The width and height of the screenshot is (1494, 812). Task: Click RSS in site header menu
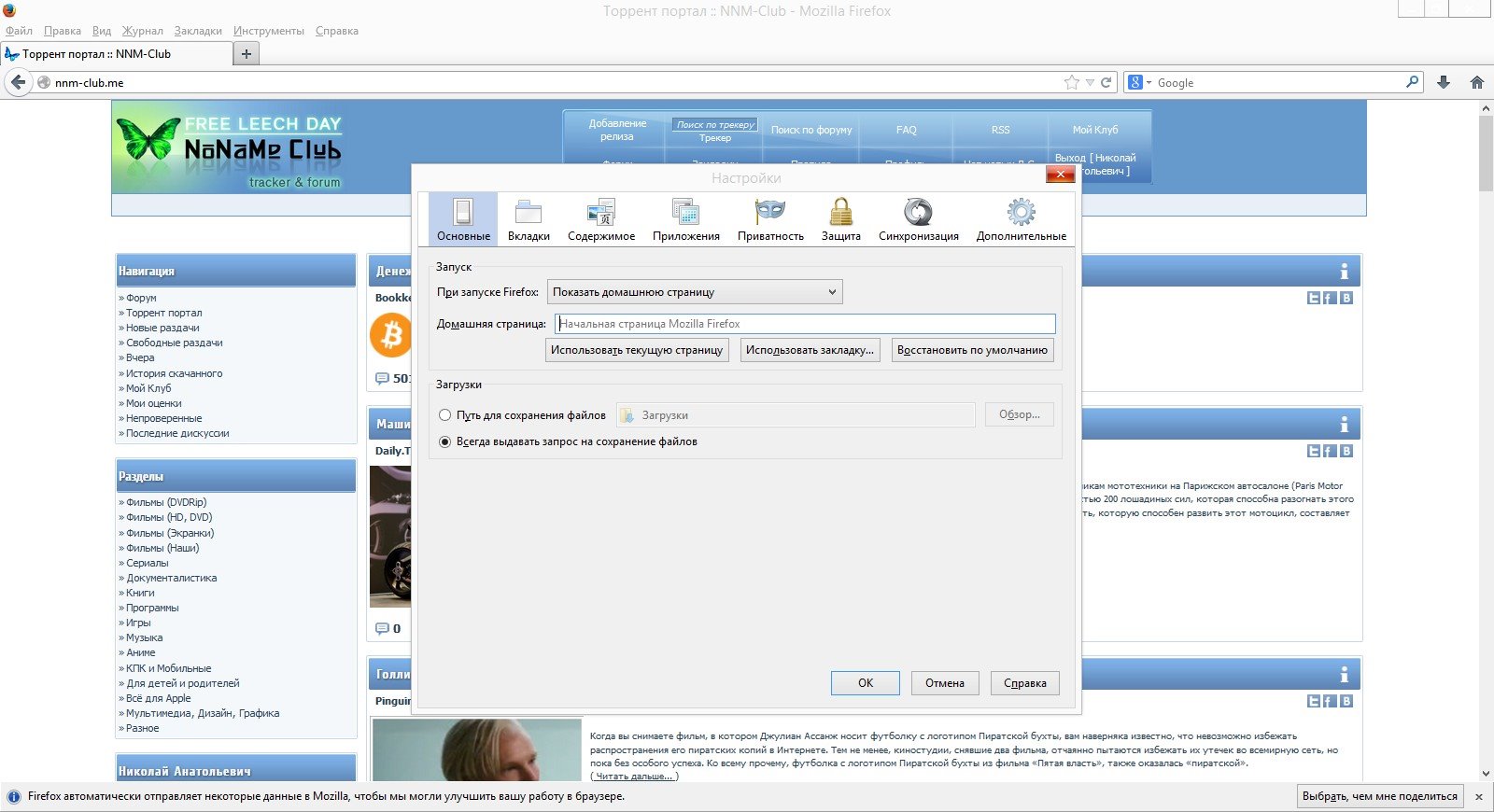point(1001,130)
